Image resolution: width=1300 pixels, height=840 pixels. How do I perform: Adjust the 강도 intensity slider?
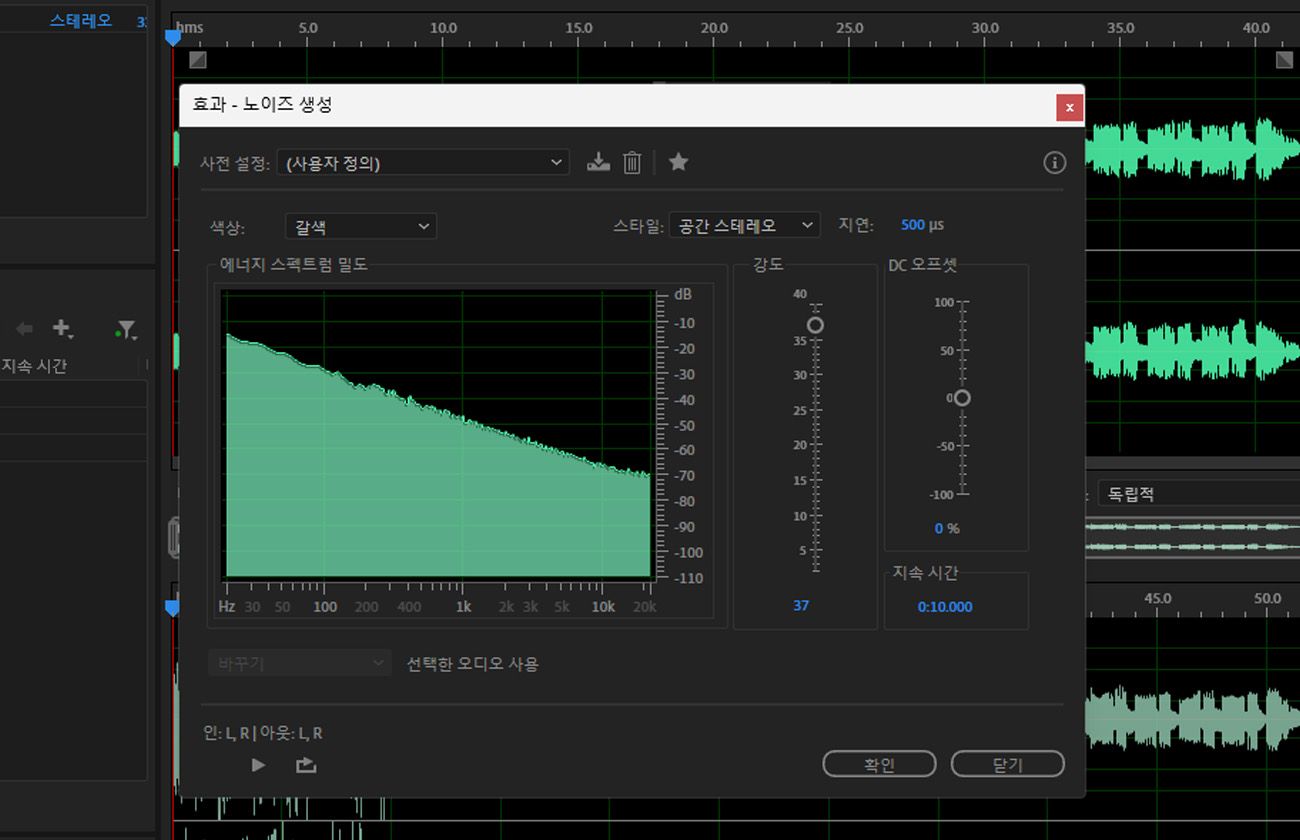coord(815,324)
